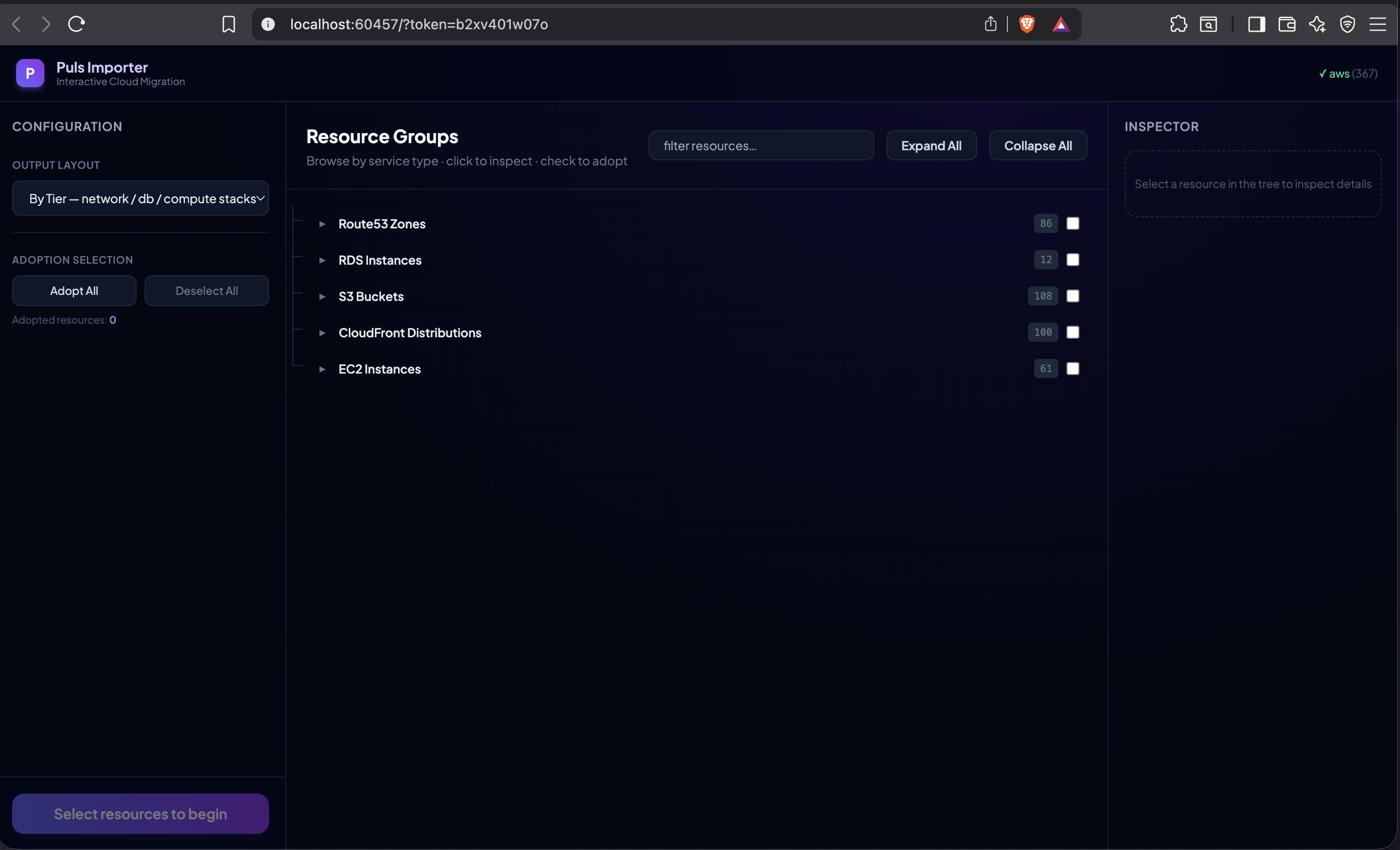Click the Adopted resources count 0

tap(112, 320)
